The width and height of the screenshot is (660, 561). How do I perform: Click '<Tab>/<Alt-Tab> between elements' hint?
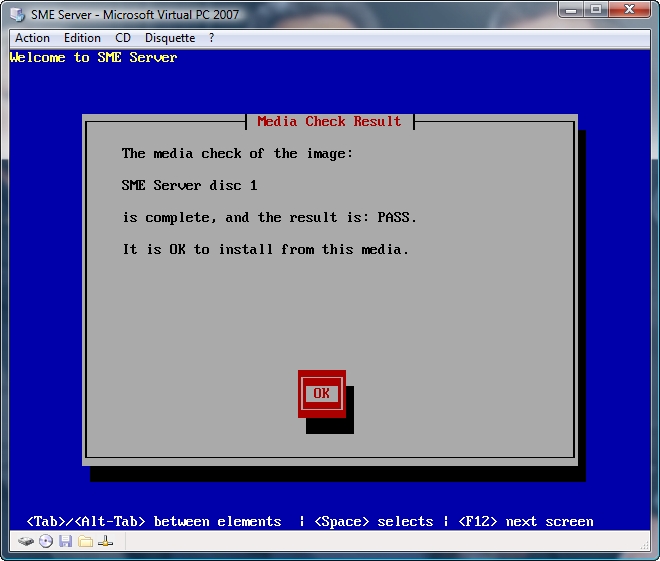click(154, 521)
